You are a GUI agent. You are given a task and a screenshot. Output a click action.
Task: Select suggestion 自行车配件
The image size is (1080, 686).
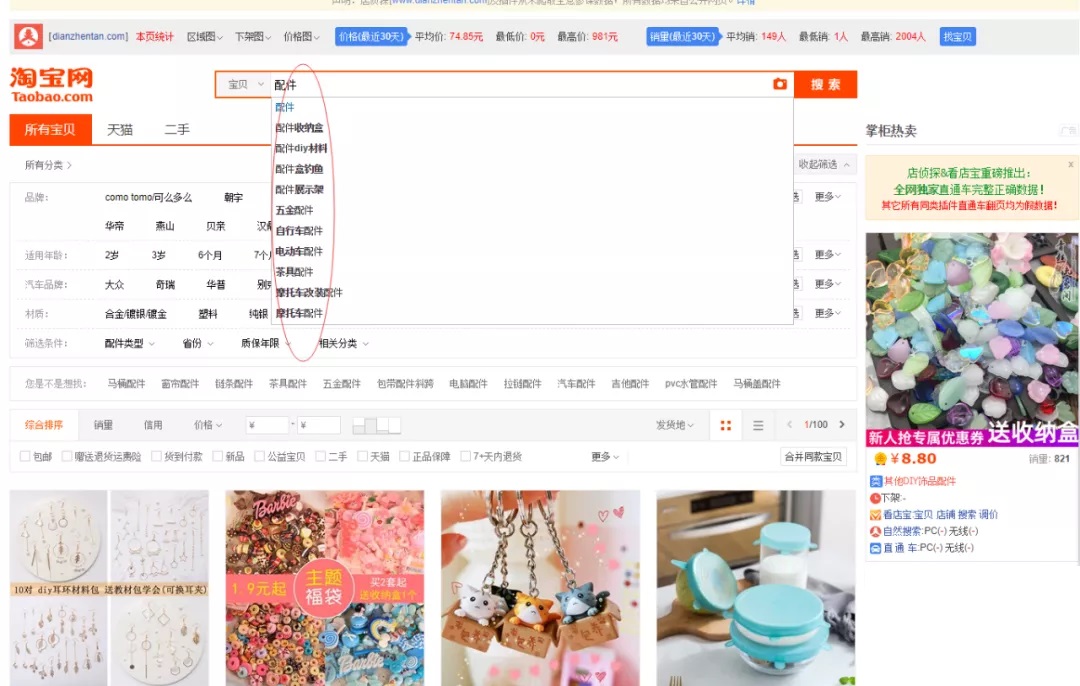299,231
